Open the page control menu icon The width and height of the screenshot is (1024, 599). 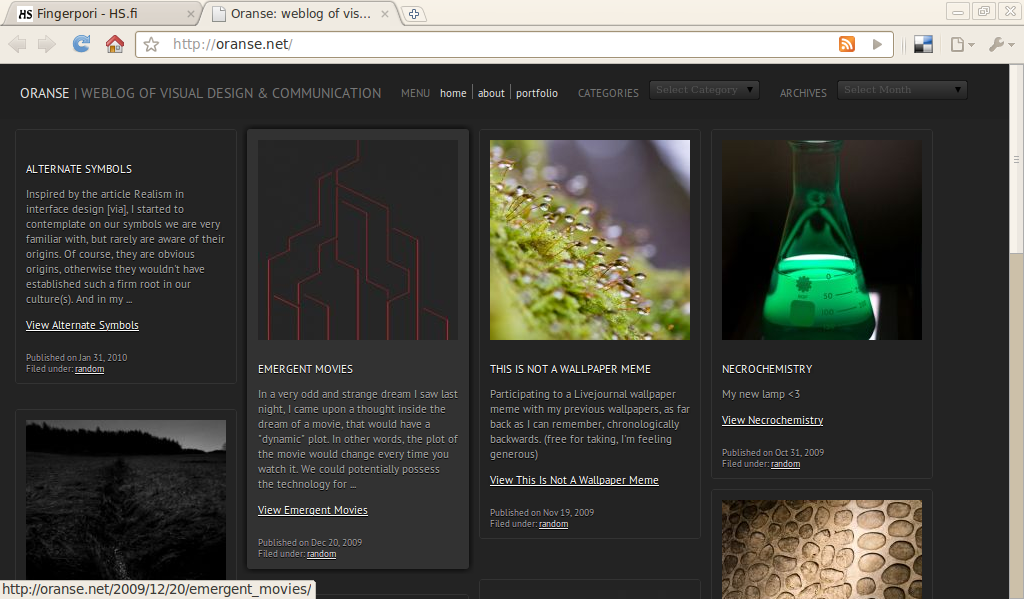tap(962, 44)
